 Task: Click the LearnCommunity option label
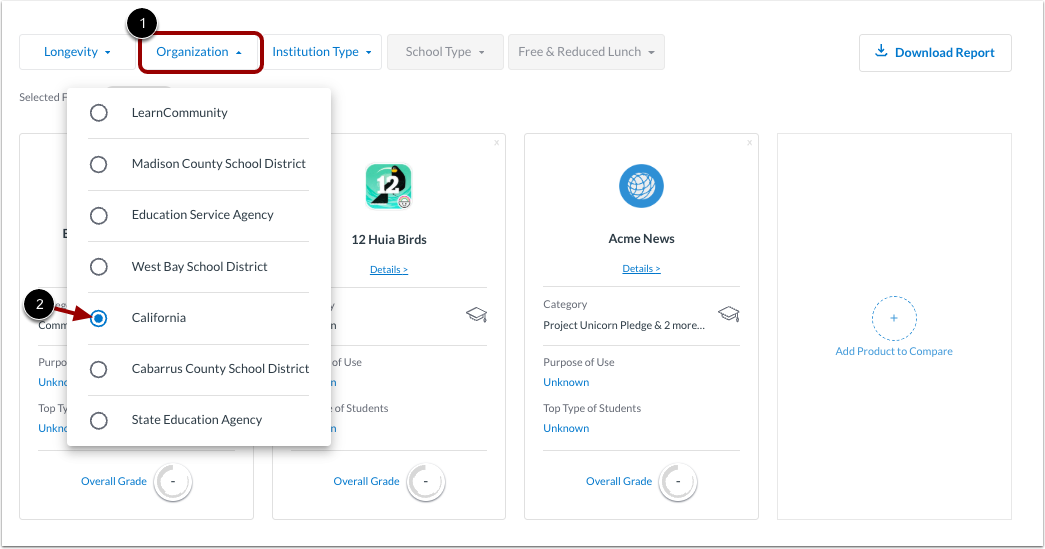(x=179, y=113)
